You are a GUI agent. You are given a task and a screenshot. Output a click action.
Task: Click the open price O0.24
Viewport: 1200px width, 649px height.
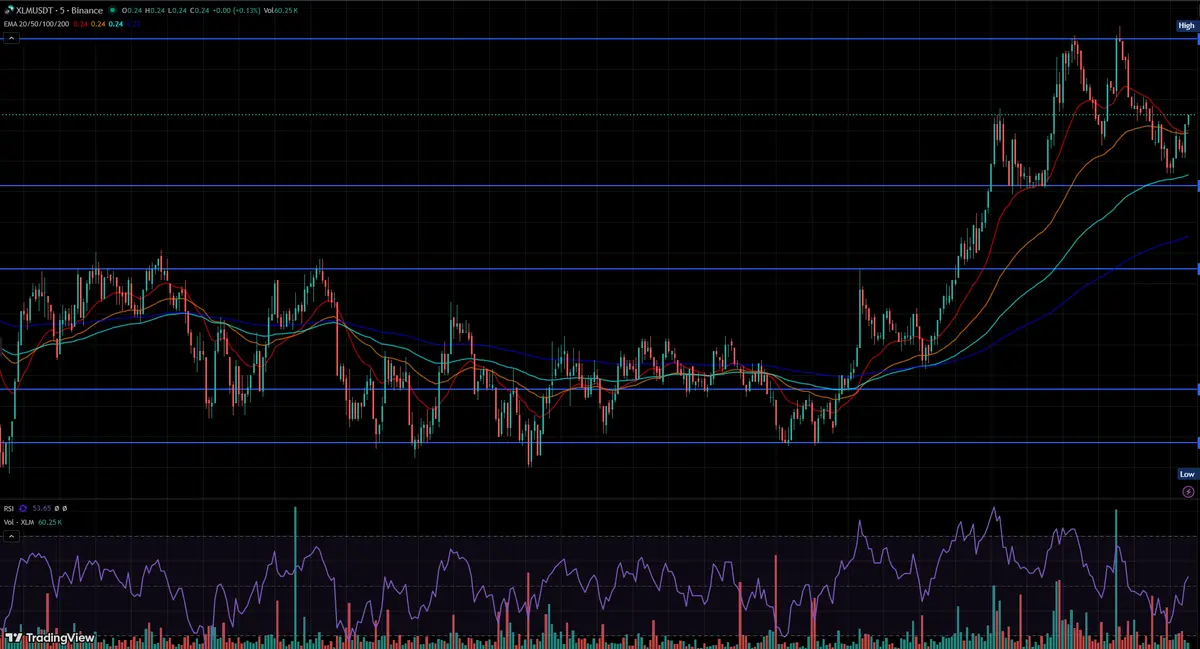pos(132,10)
